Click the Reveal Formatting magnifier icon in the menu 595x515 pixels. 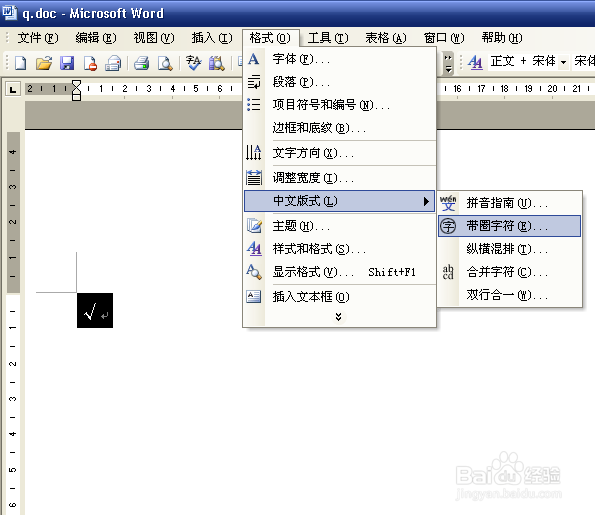point(253,272)
